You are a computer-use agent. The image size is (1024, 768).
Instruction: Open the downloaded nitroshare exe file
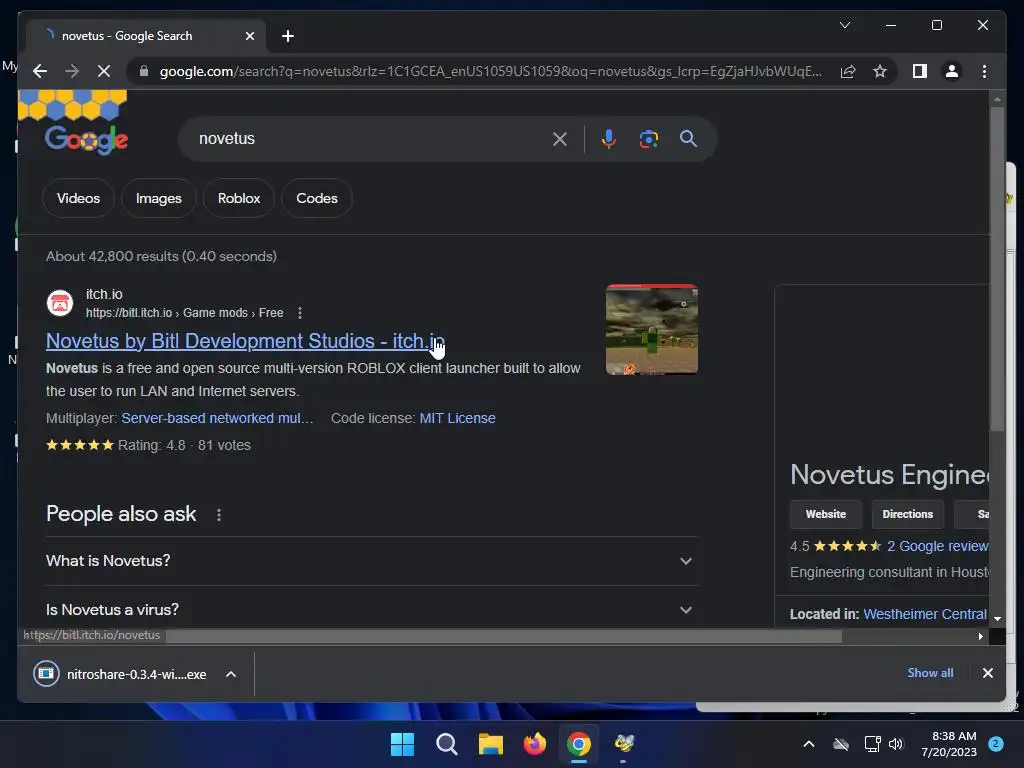(121, 674)
